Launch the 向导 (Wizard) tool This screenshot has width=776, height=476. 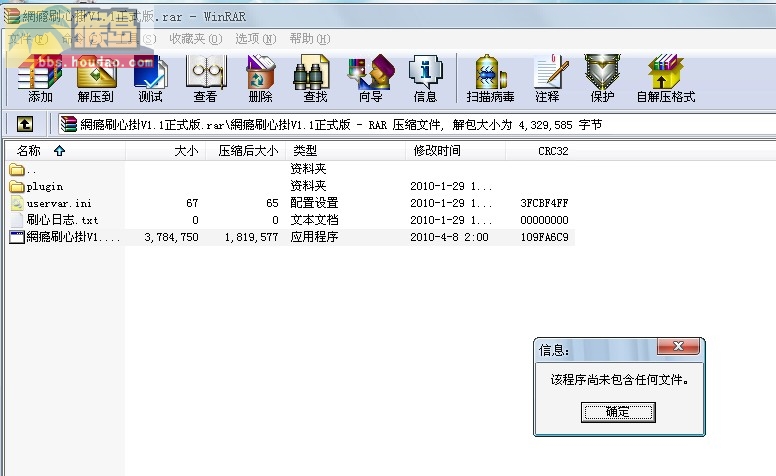click(x=371, y=79)
